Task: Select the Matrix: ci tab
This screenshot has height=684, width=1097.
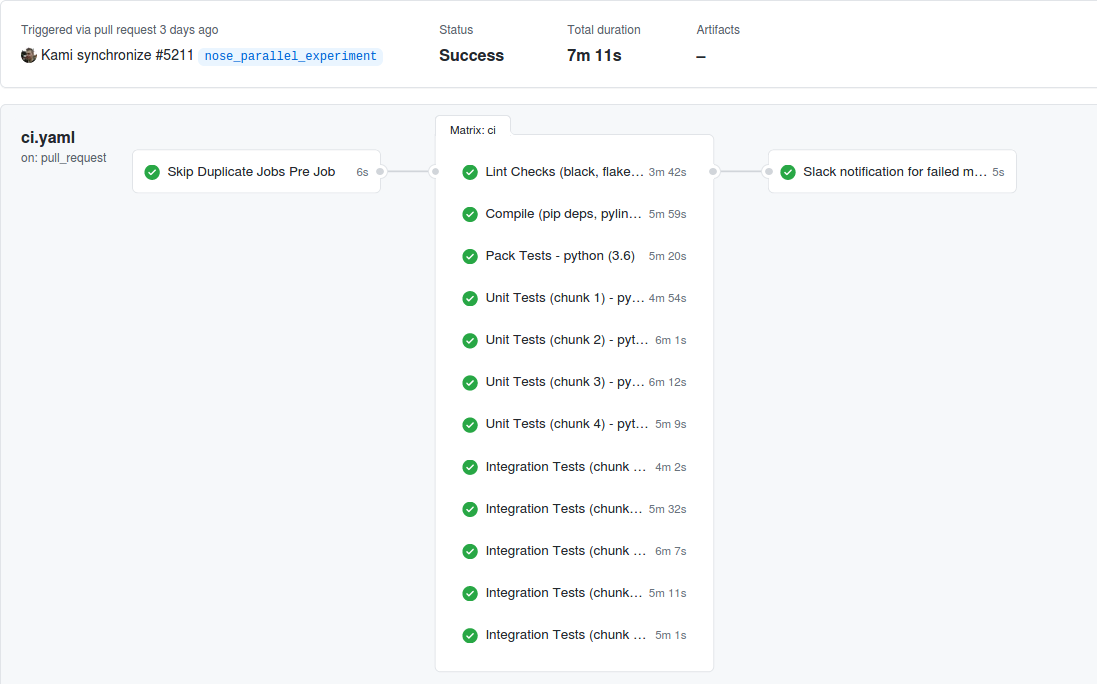Action: [473, 130]
